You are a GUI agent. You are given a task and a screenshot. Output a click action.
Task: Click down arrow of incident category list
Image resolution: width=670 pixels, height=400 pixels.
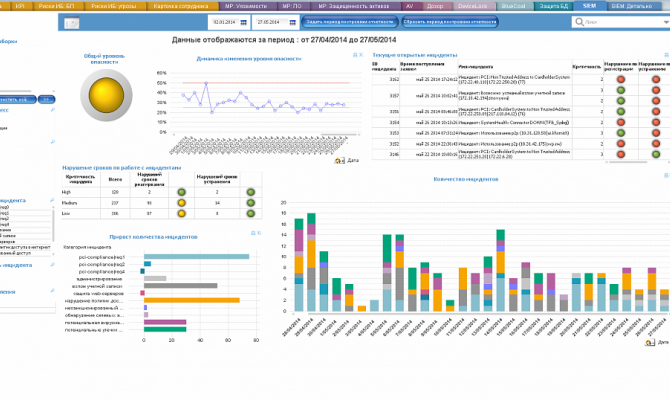(53, 254)
